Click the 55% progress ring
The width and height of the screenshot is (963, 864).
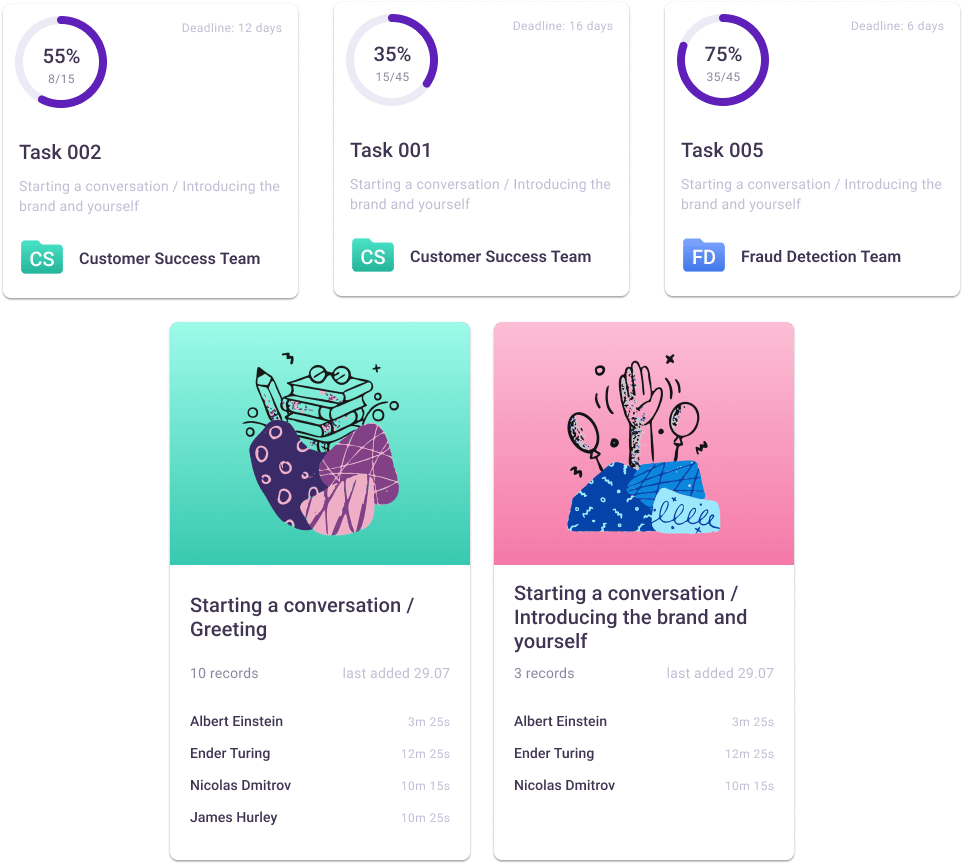pyautogui.click(x=61, y=62)
